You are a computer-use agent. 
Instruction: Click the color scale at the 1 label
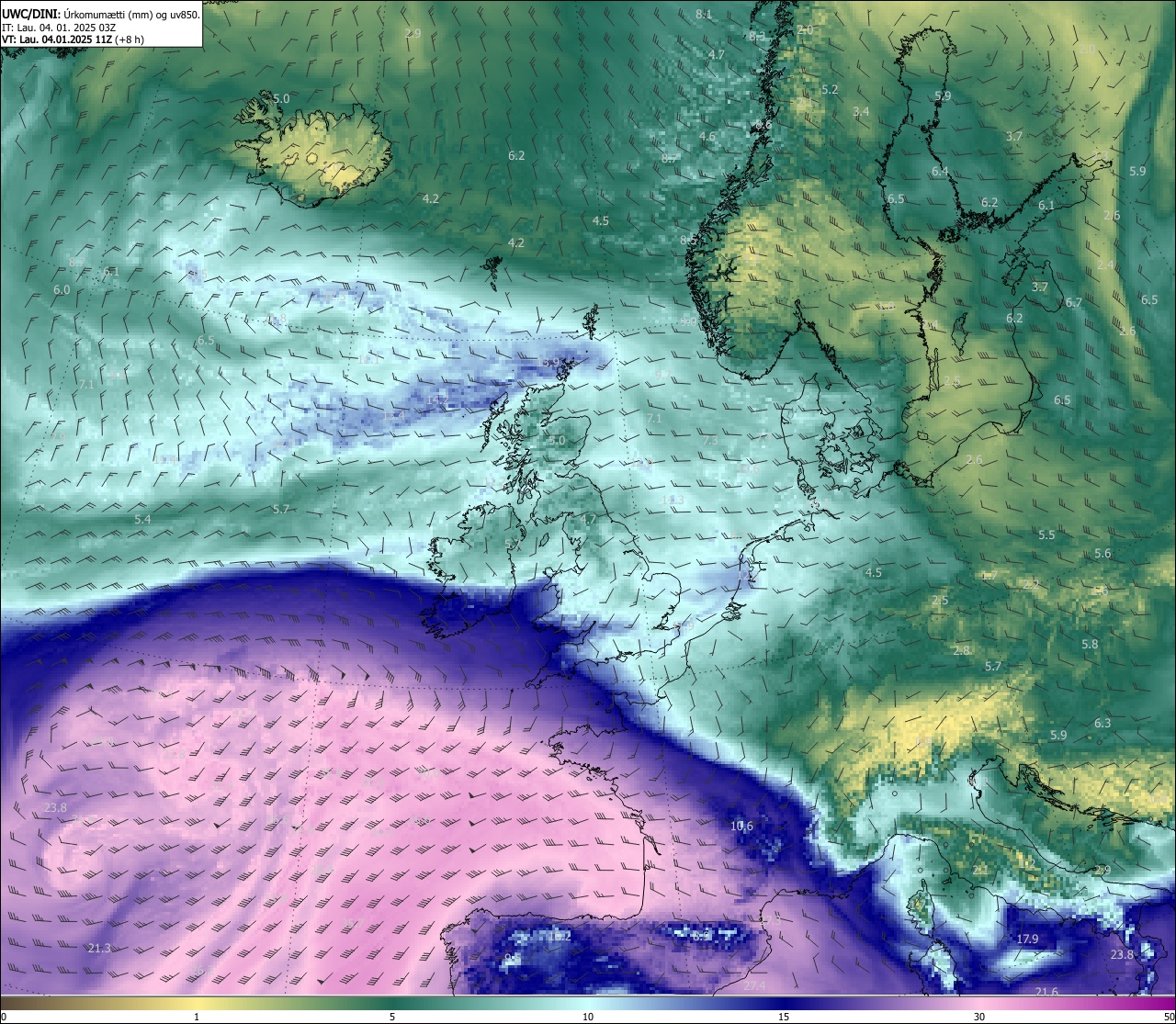point(197,1017)
